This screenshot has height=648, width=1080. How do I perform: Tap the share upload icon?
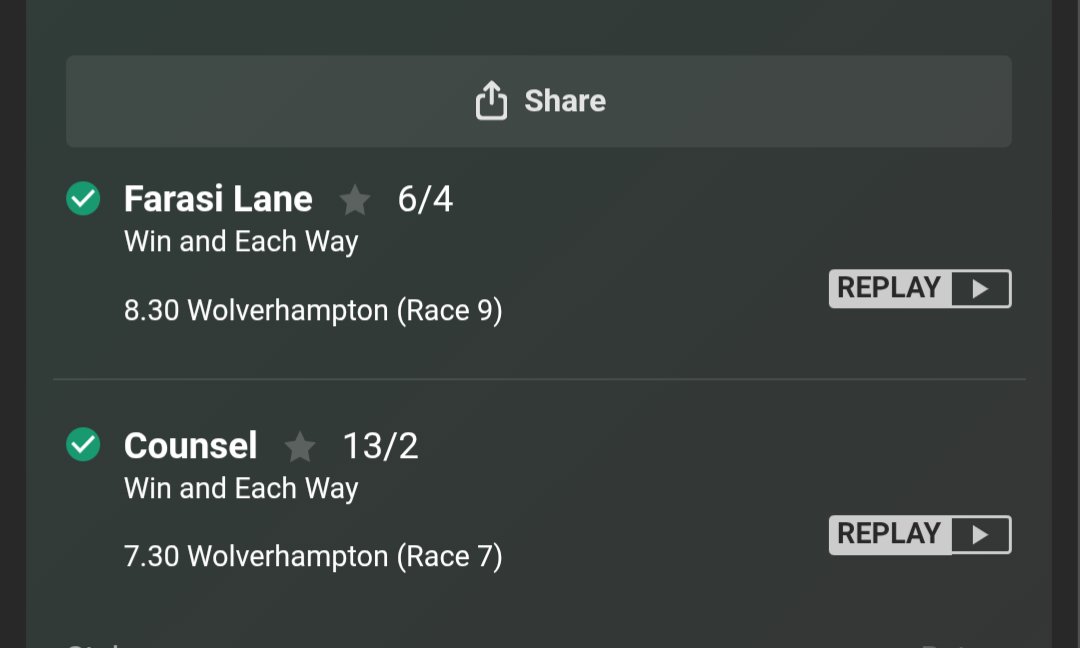[x=491, y=101]
